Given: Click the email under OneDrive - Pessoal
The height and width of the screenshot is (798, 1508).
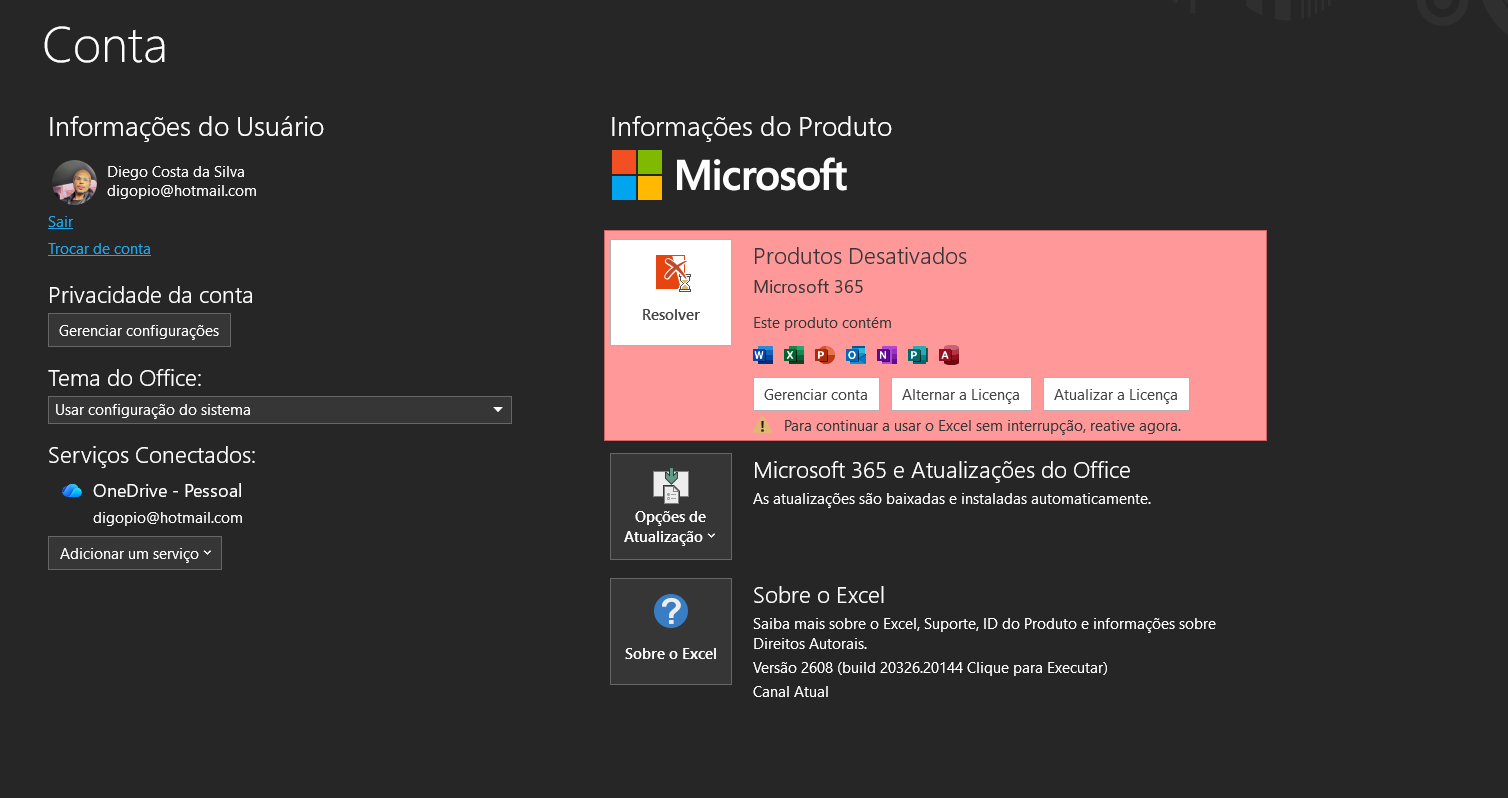Looking at the screenshot, I should pyautogui.click(x=168, y=518).
